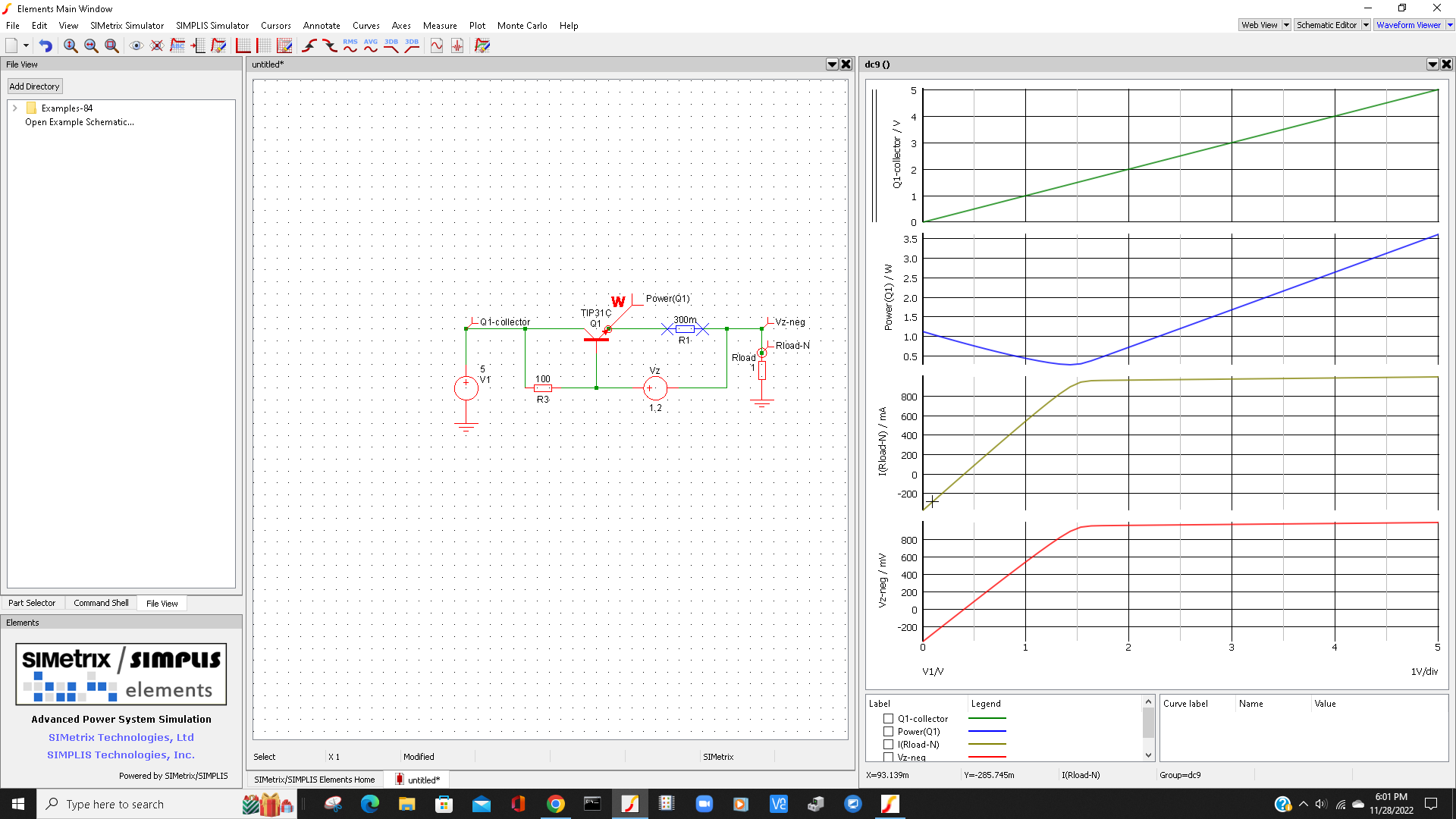Click the add text annotation ABC icon
Viewport: 1456px width, 819px height.
pos(177,45)
